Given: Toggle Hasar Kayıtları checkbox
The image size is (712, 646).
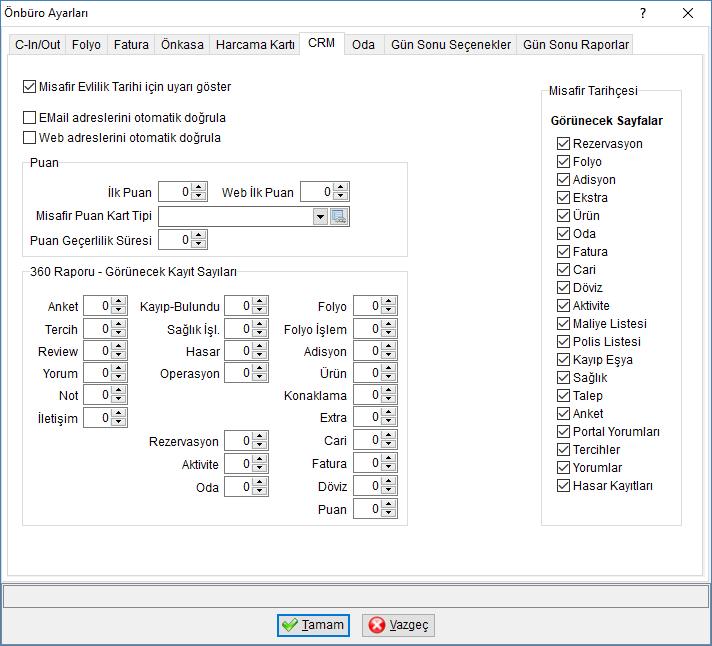Looking at the screenshot, I should [563, 485].
